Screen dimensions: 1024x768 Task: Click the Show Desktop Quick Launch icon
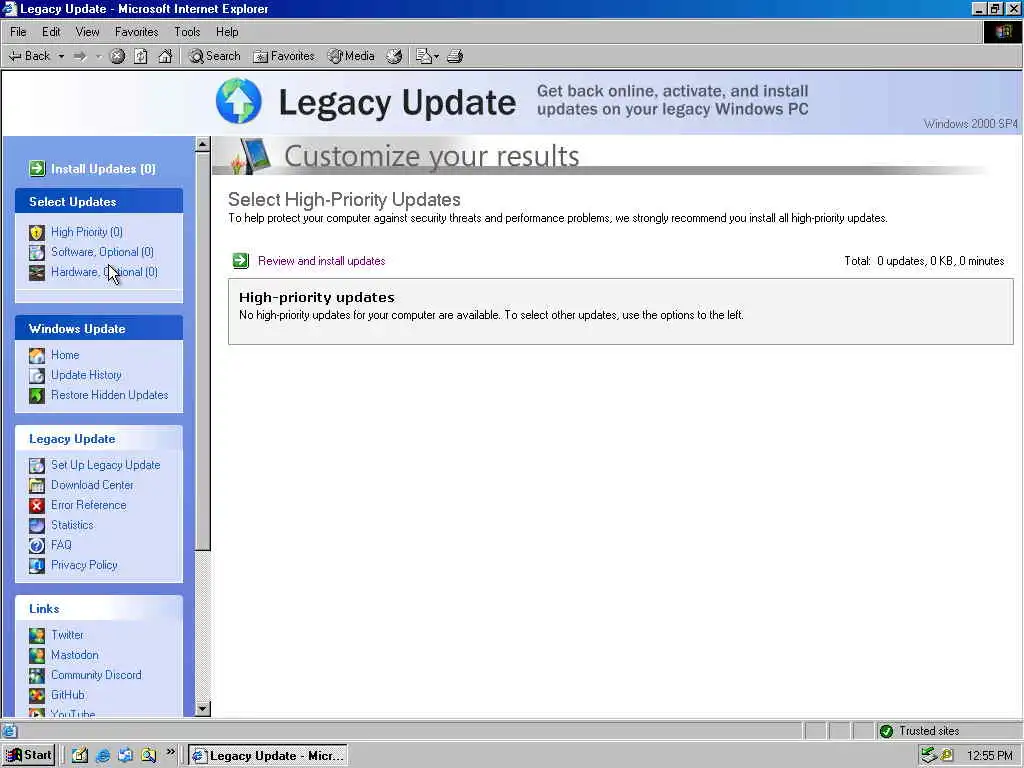(80, 756)
